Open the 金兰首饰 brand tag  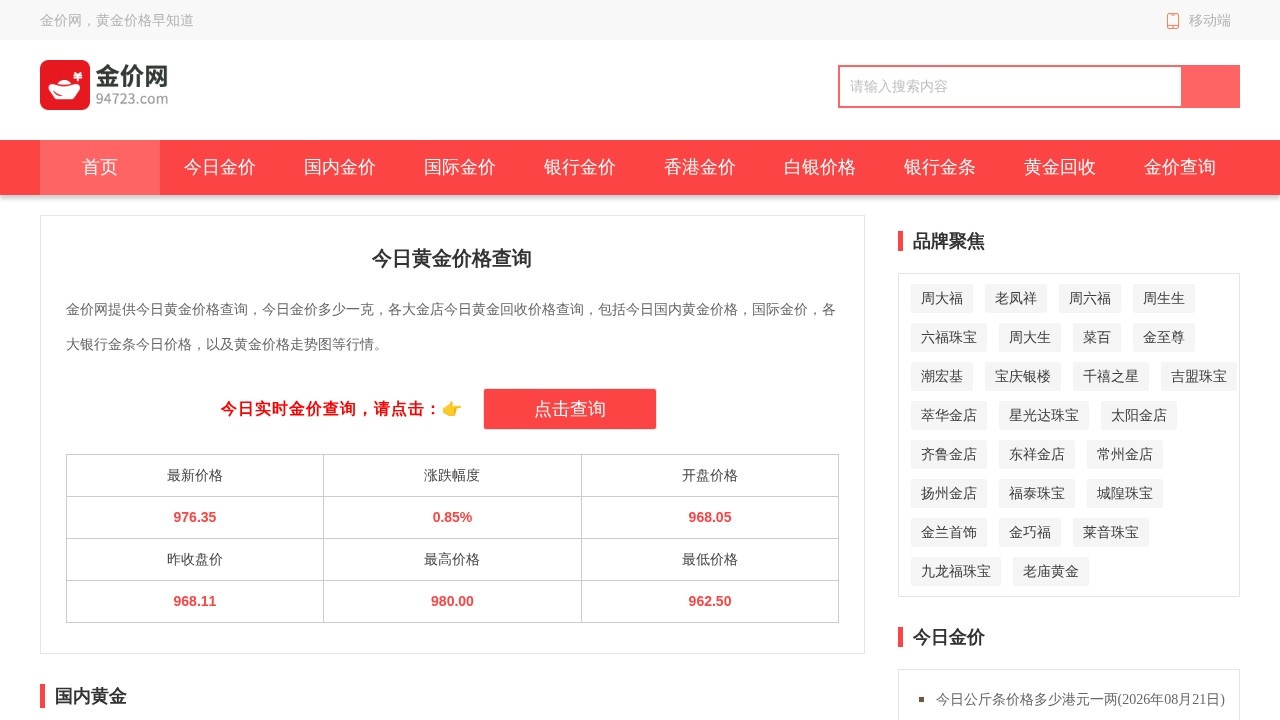pos(949,532)
